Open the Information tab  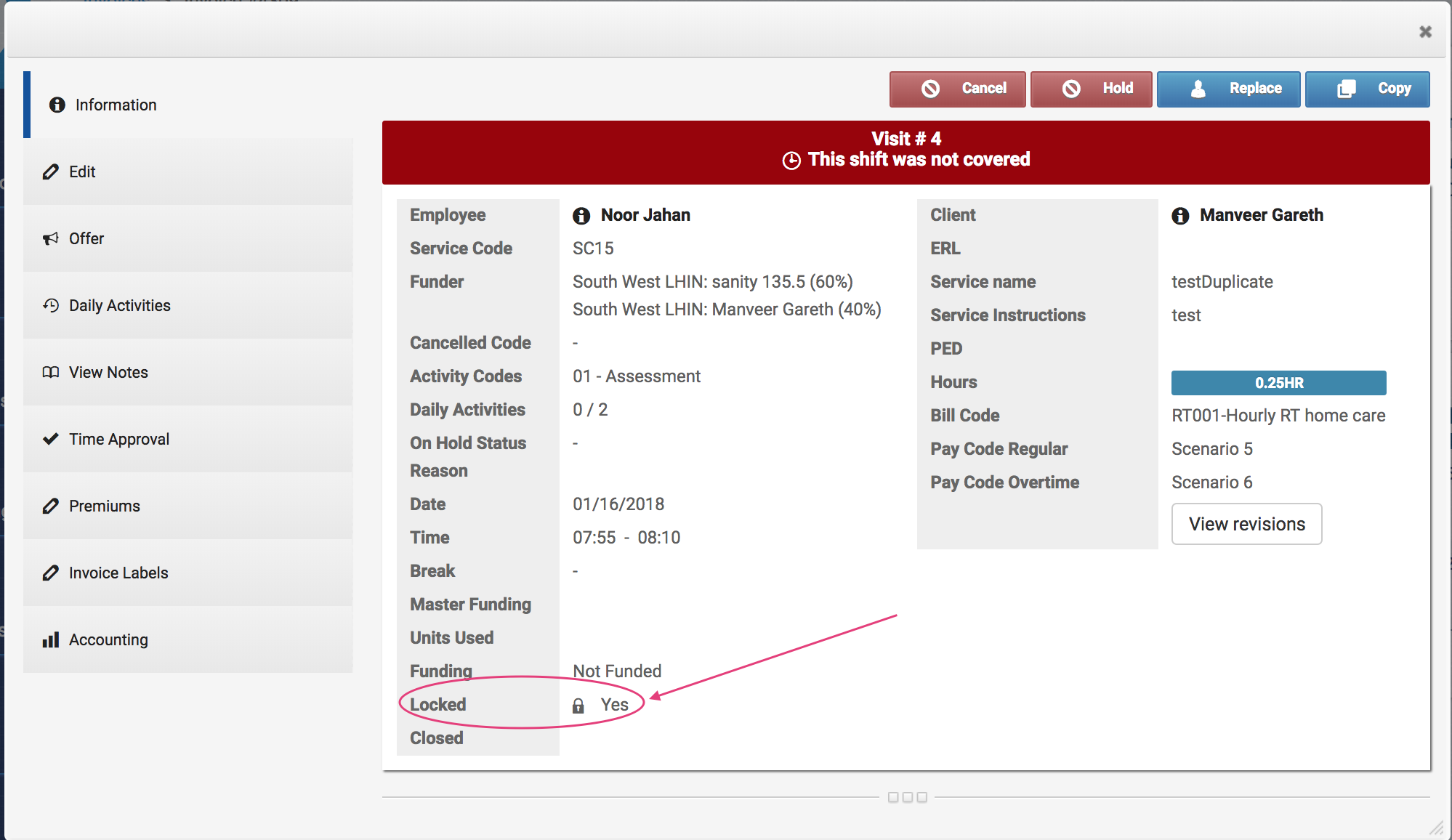116,105
